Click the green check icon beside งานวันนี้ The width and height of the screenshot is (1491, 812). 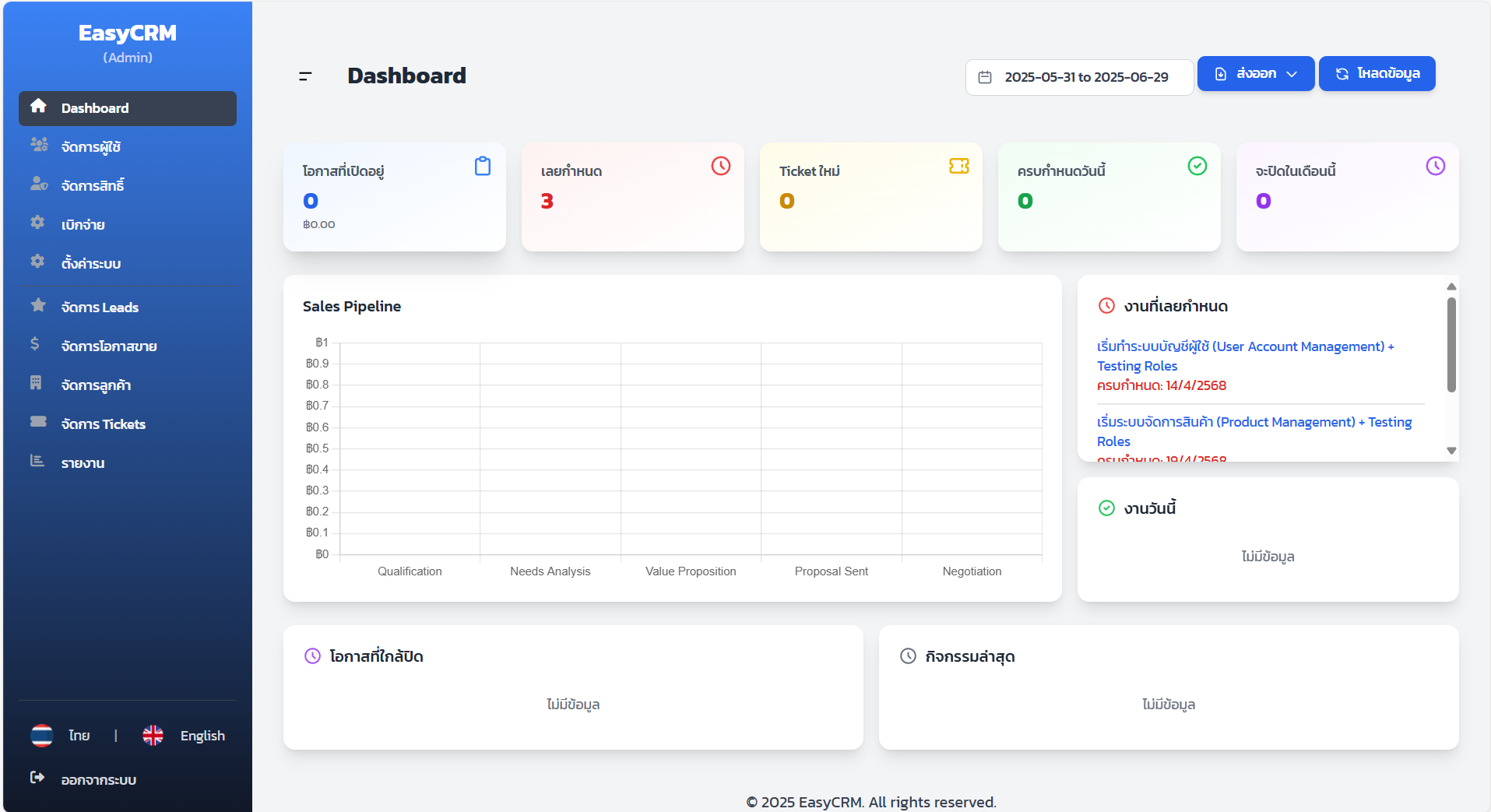point(1106,508)
